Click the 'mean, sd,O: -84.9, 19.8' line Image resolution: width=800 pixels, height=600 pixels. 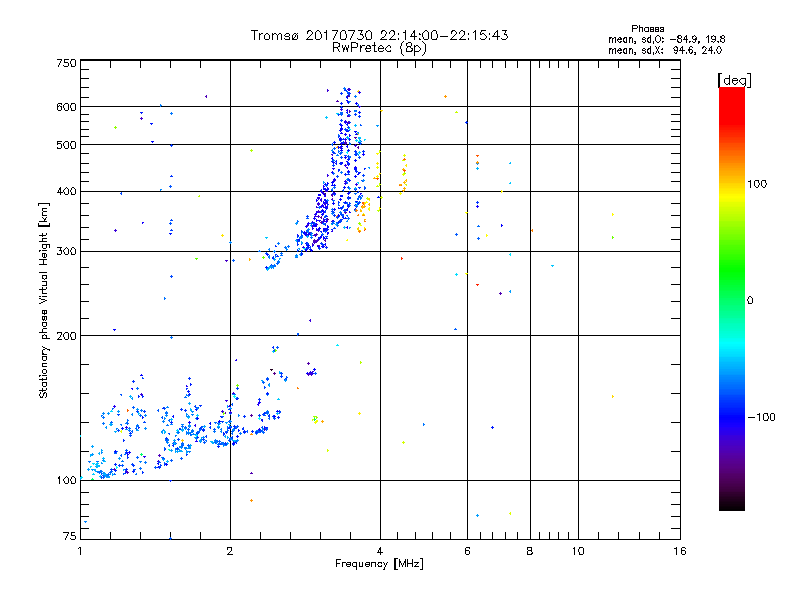click(666, 39)
